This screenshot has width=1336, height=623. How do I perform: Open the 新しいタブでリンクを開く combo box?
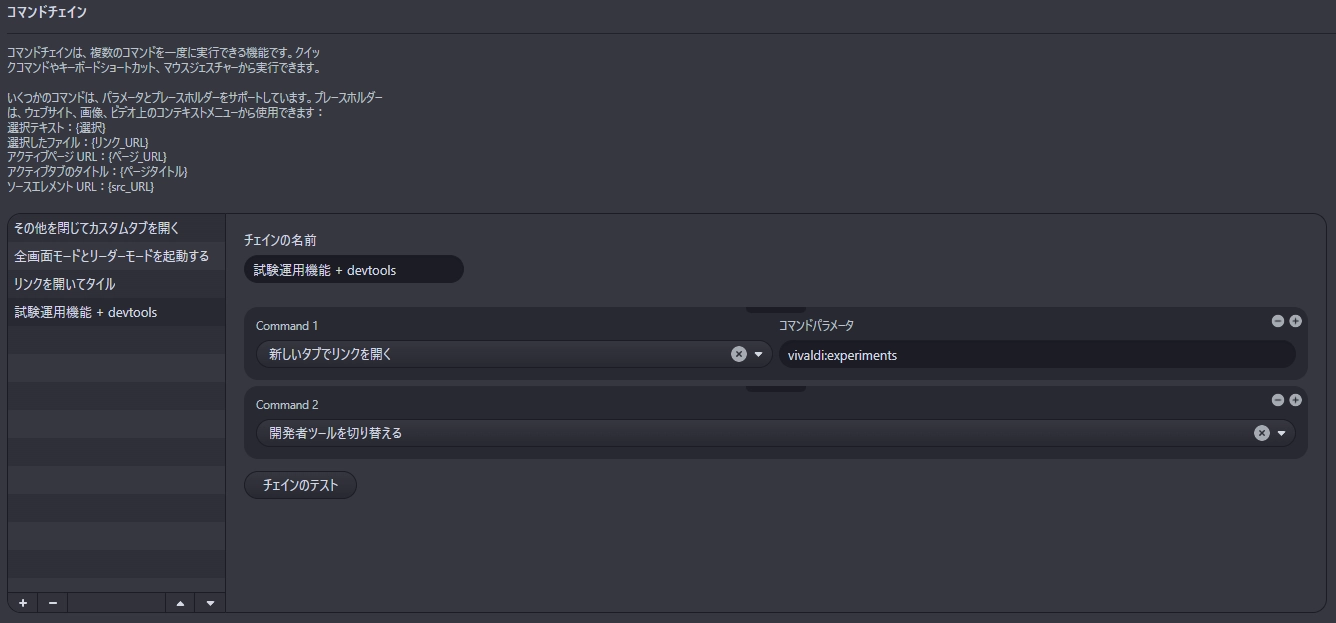pyautogui.click(x=514, y=354)
